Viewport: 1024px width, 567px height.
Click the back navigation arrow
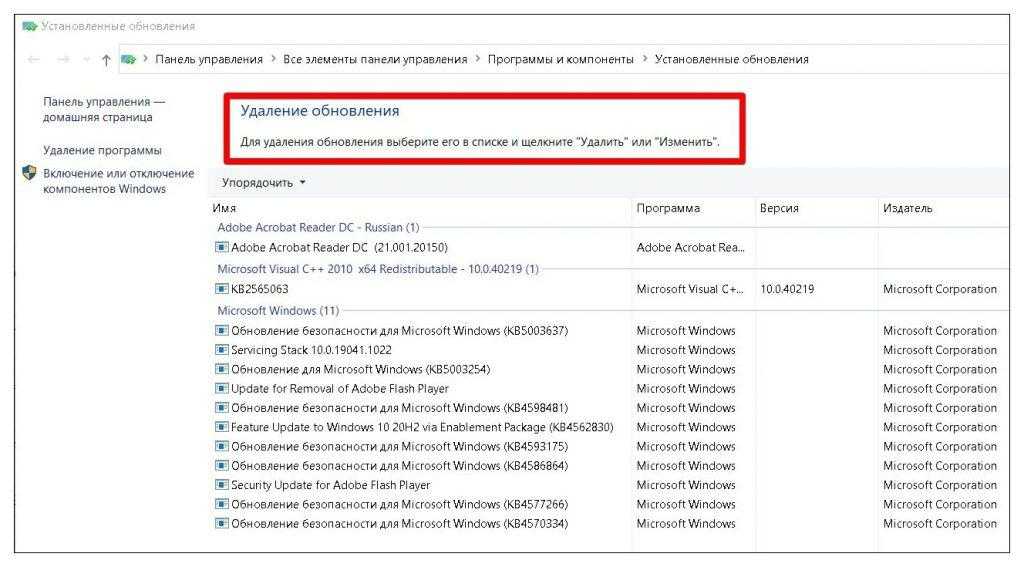[x=34, y=60]
